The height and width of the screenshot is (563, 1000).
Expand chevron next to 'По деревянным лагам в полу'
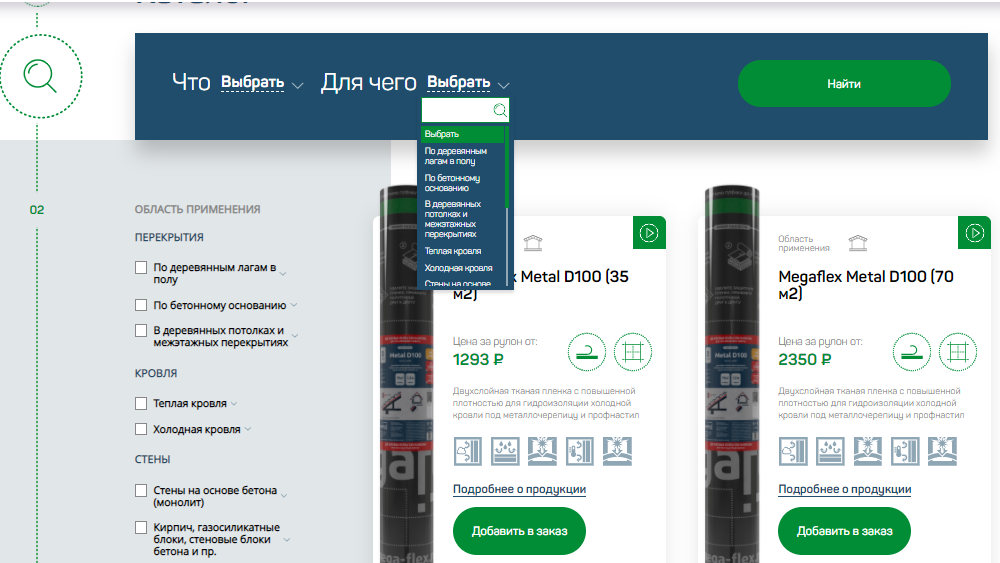click(x=283, y=274)
